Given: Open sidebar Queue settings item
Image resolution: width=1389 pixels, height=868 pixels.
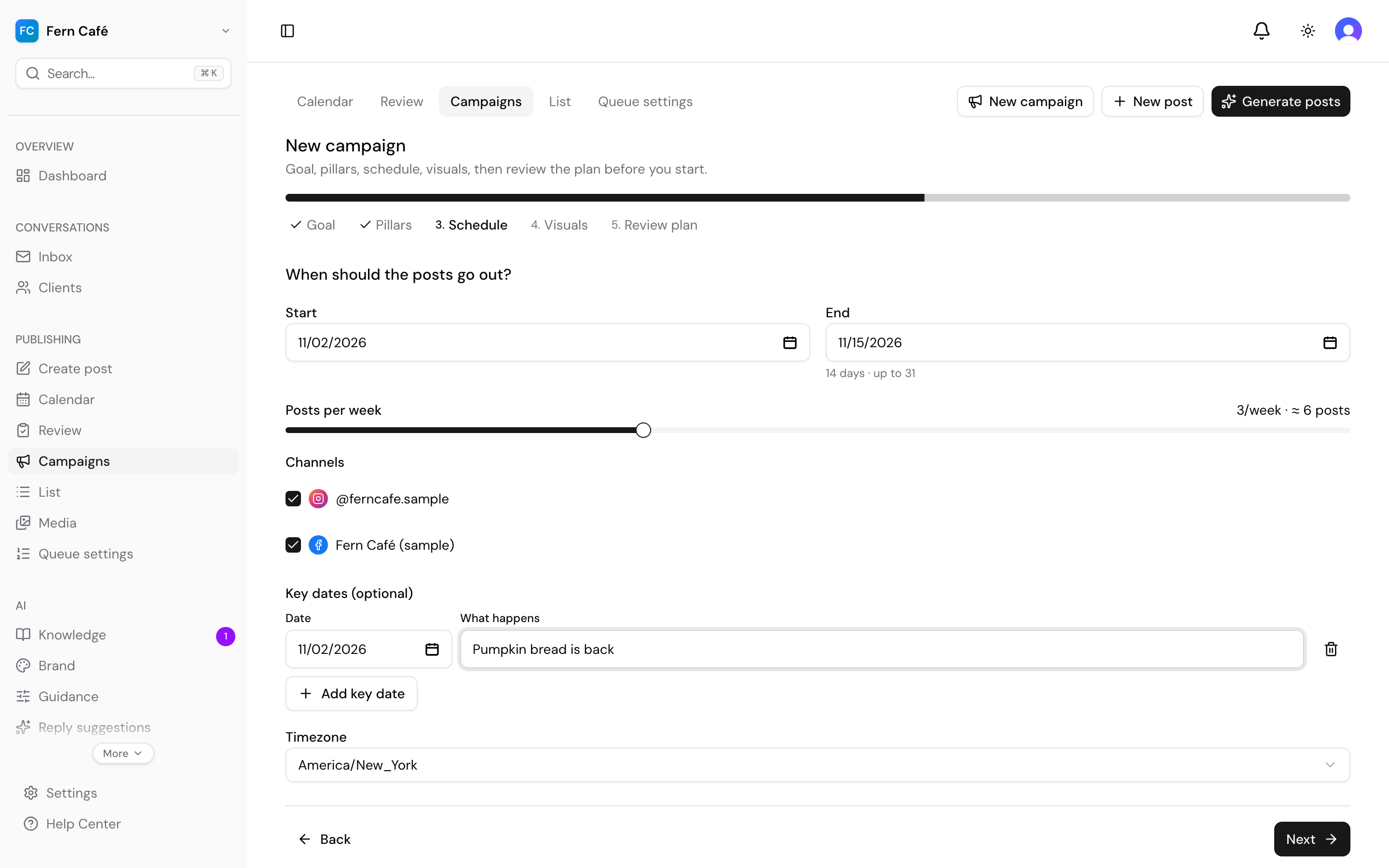Looking at the screenshot, I should point(123,554).
